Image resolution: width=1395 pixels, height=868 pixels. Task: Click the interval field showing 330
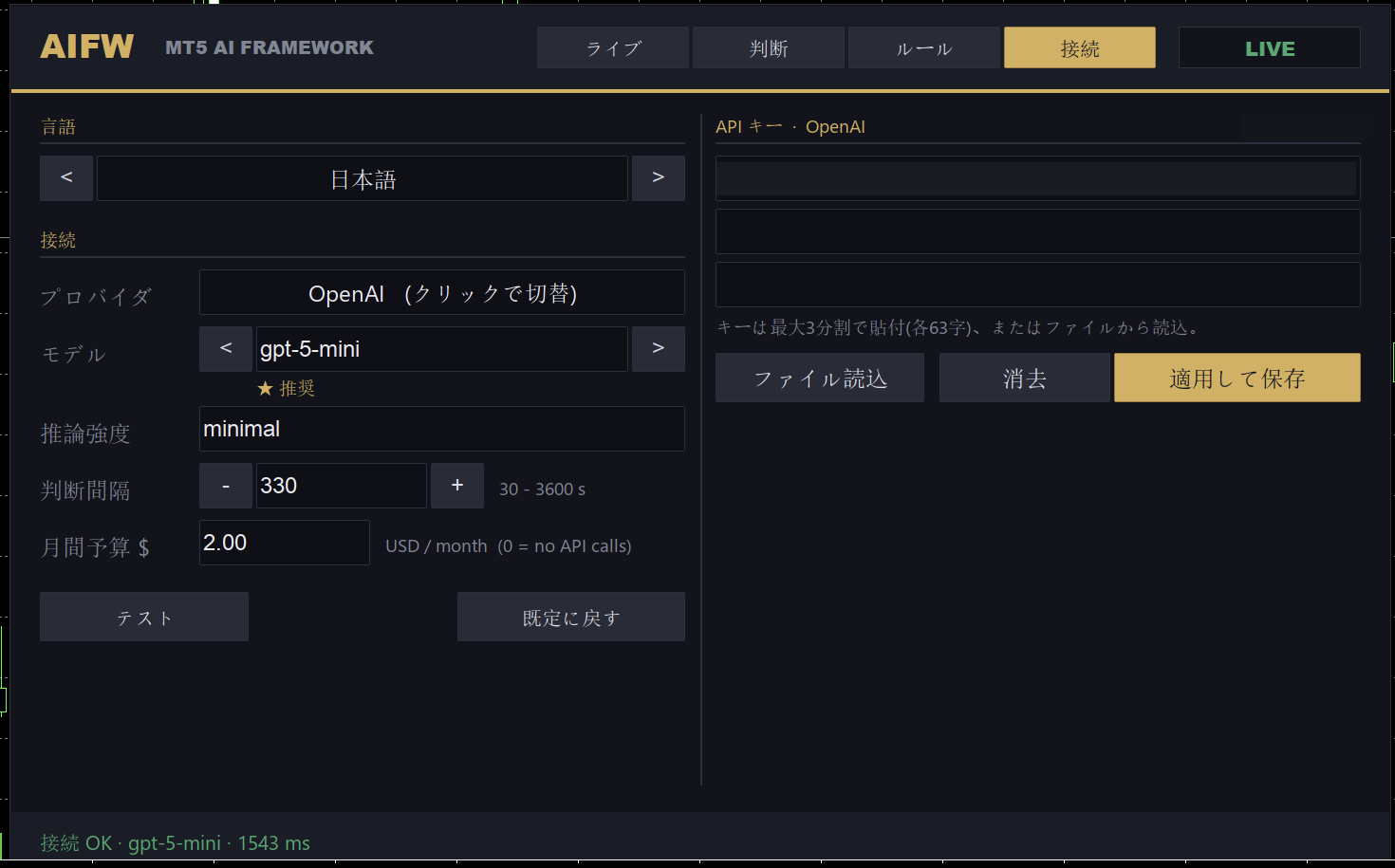click(x=342, y=486)
